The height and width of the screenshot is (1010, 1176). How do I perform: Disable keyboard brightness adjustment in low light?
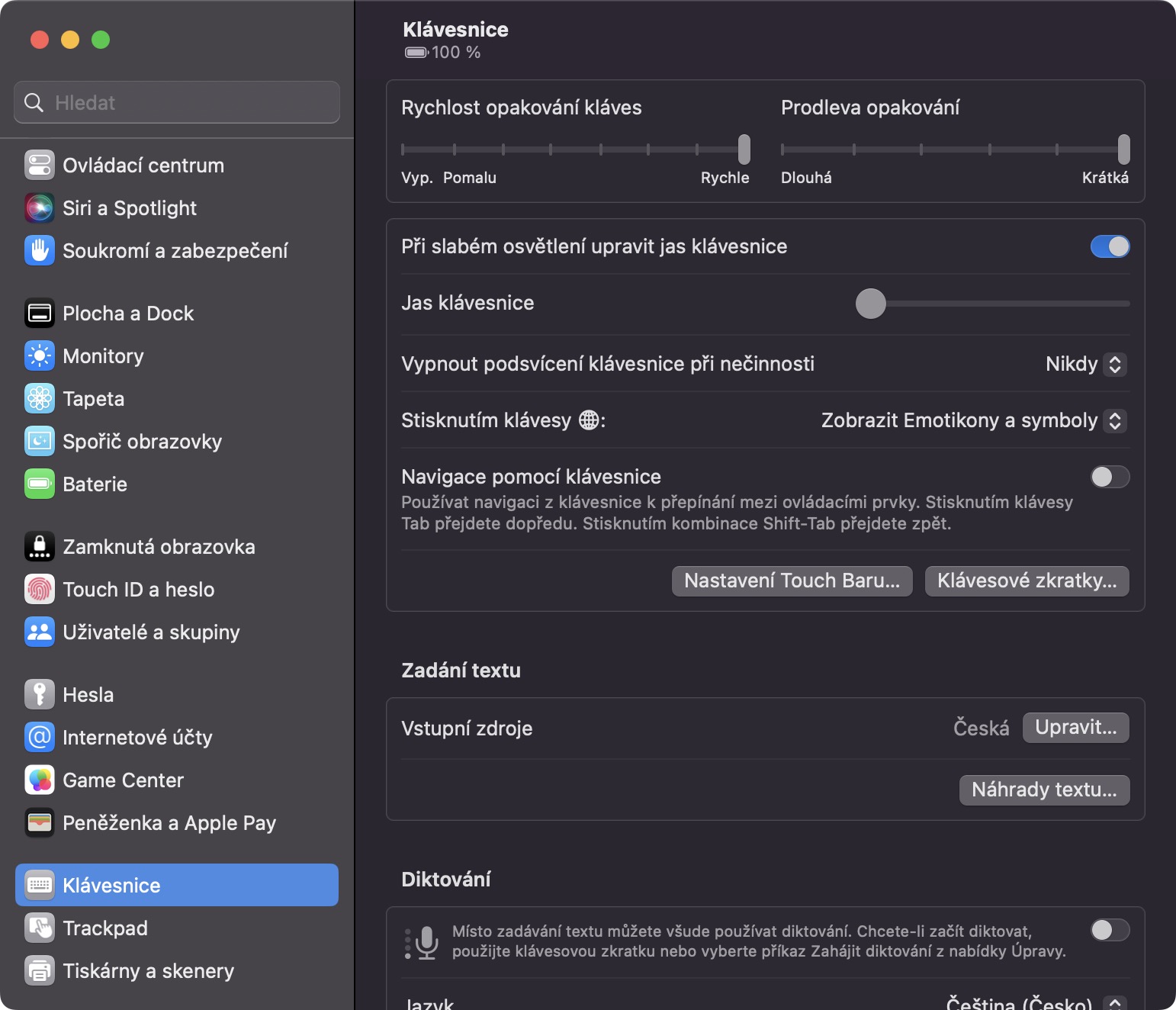[x=1110, y=246]
